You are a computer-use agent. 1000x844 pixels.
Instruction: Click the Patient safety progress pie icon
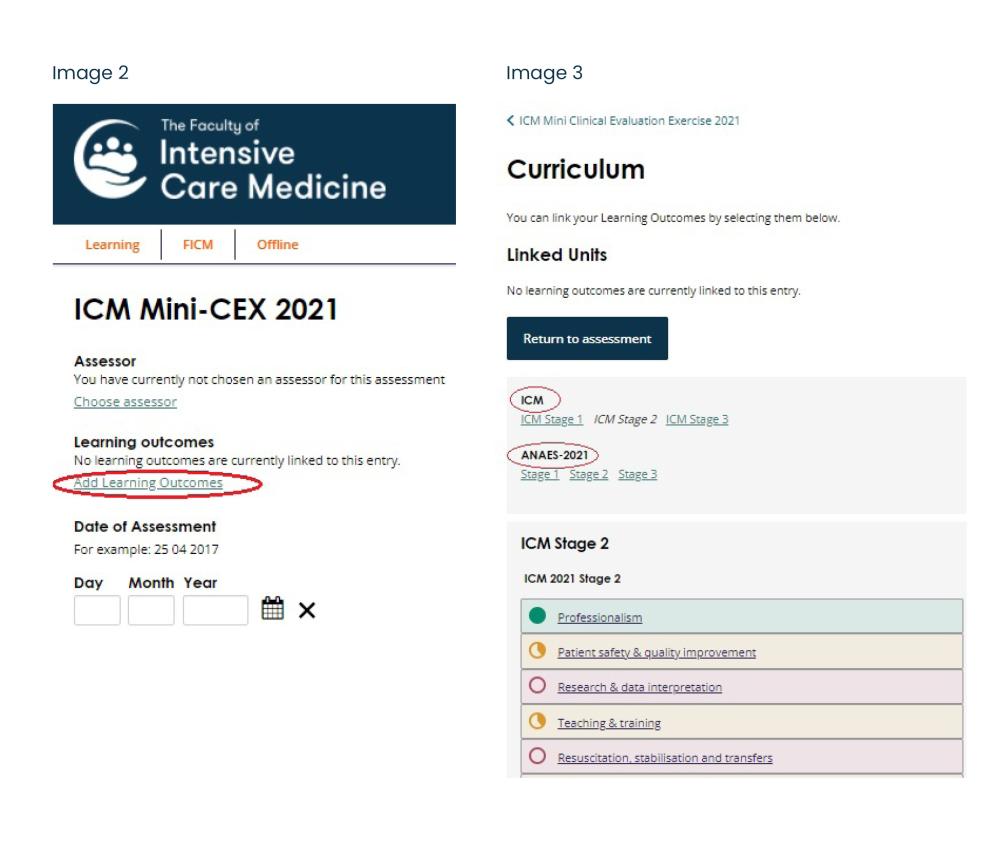click(x=538, y=651)
